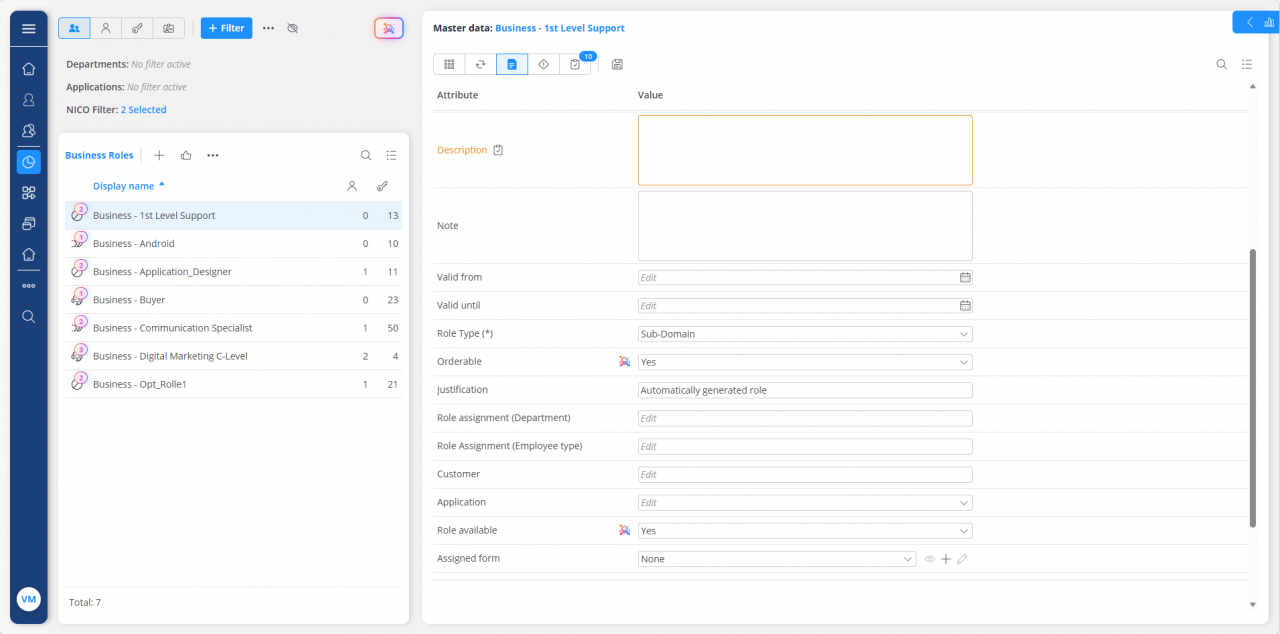Search within the Business Roles list
Viewport: 1280px width, 634px height.
click(x=366, y=155)
